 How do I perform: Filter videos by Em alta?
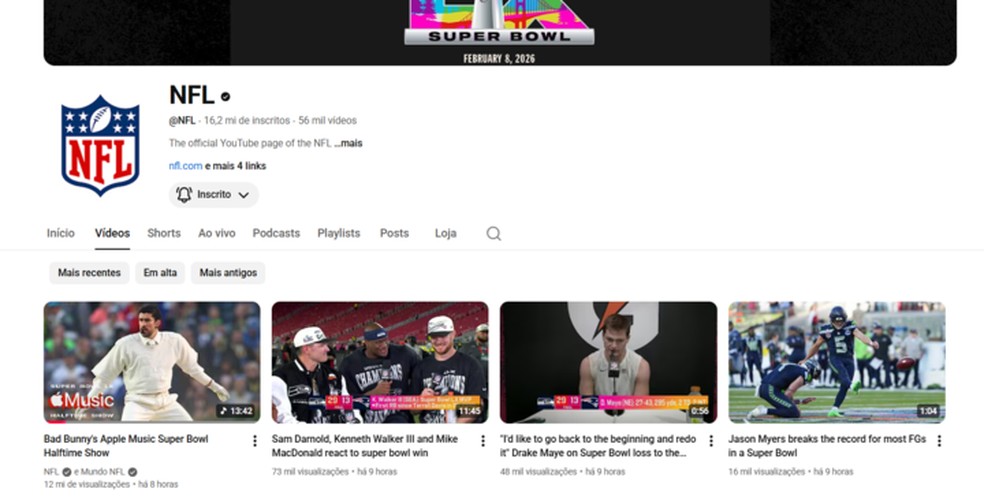[x=160, y=273]
